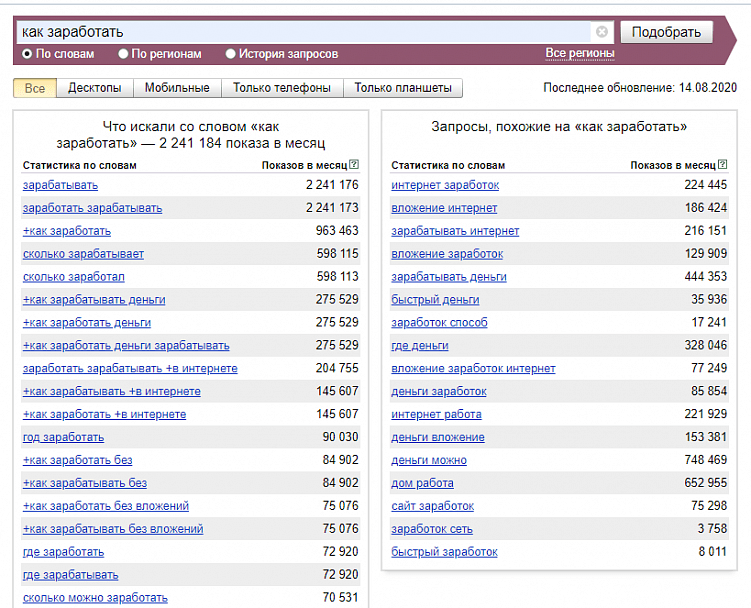Clear the search field with the X icon
The height and width of the screenshot is (608, 751).
tap(601, 32)
